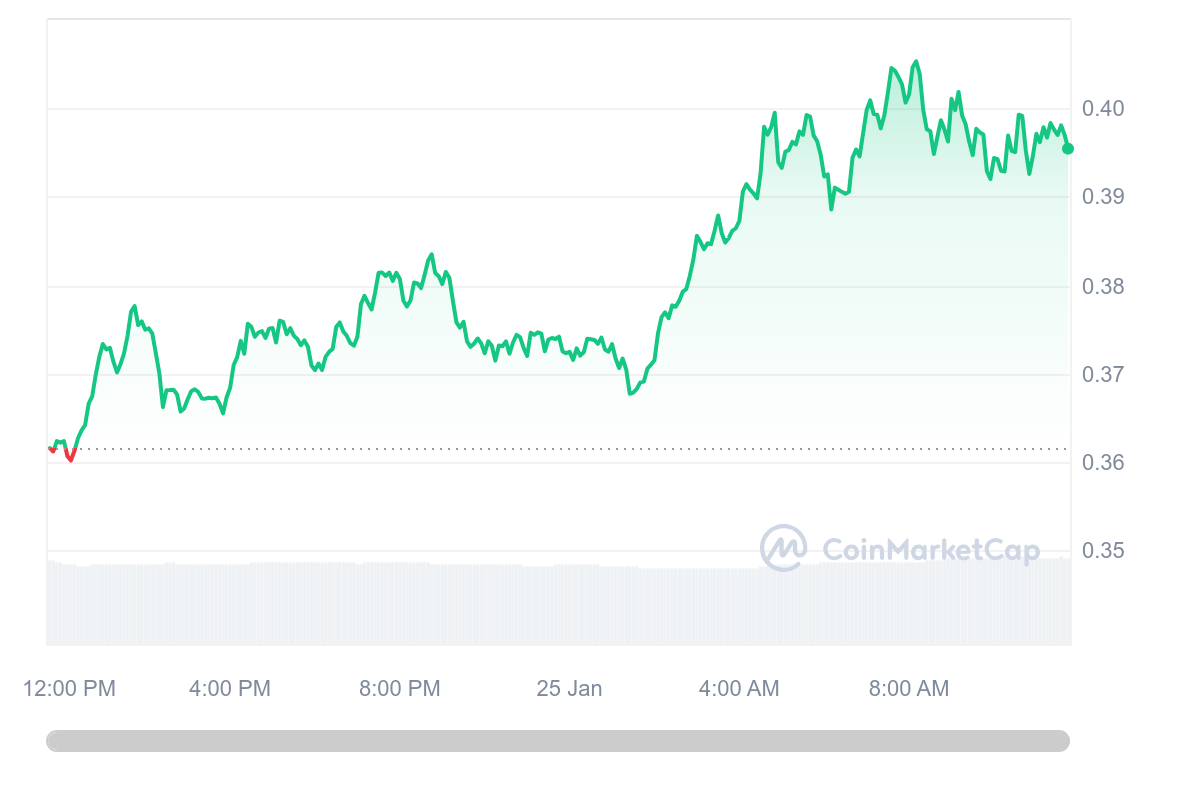Click the horizontal scrollbar below chart
Screen dimensions: 1200x800
point(558,741)
